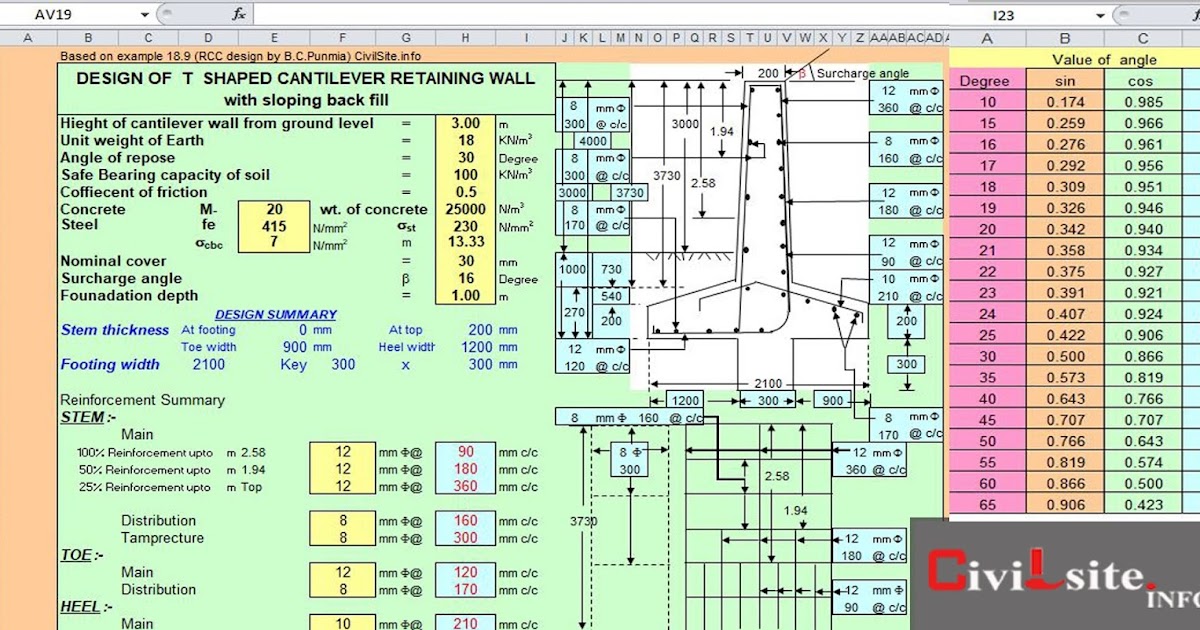Select the sin value 0.174 for 10 degrees
This screenshot has width=1200, height=630.
(x=1064, y=100)
